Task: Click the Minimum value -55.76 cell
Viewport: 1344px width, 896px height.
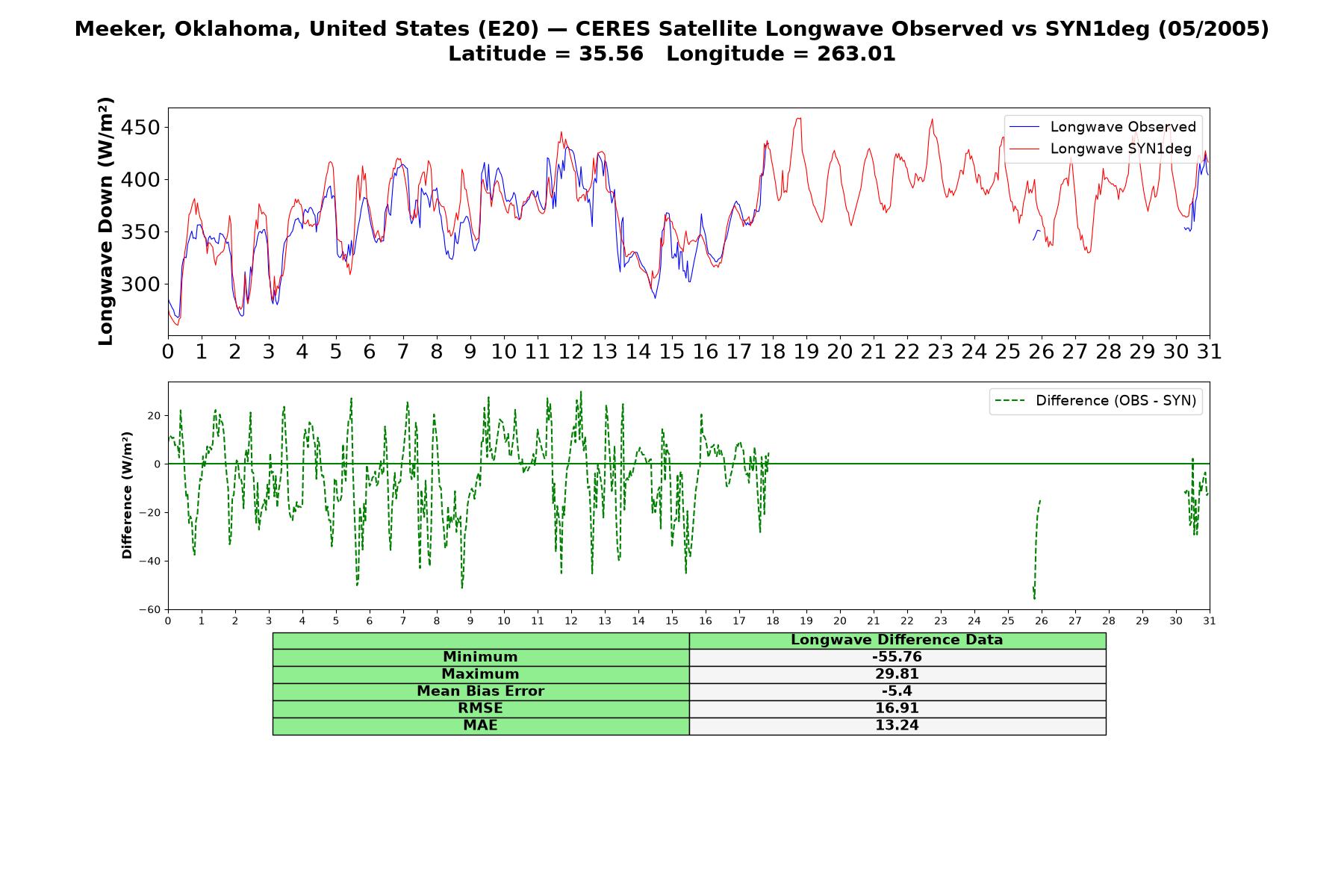Action: click(x=897, y=657)
